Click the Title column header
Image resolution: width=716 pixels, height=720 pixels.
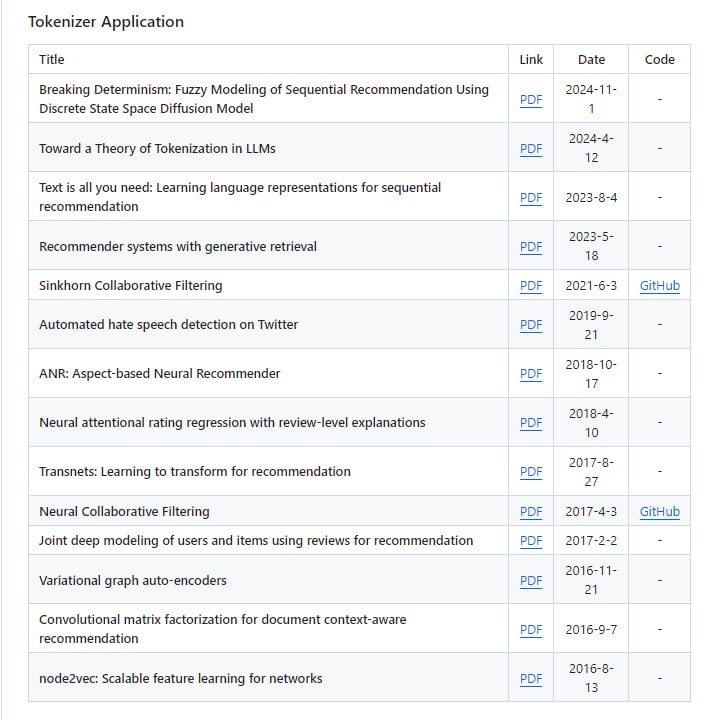coord(52,59)
